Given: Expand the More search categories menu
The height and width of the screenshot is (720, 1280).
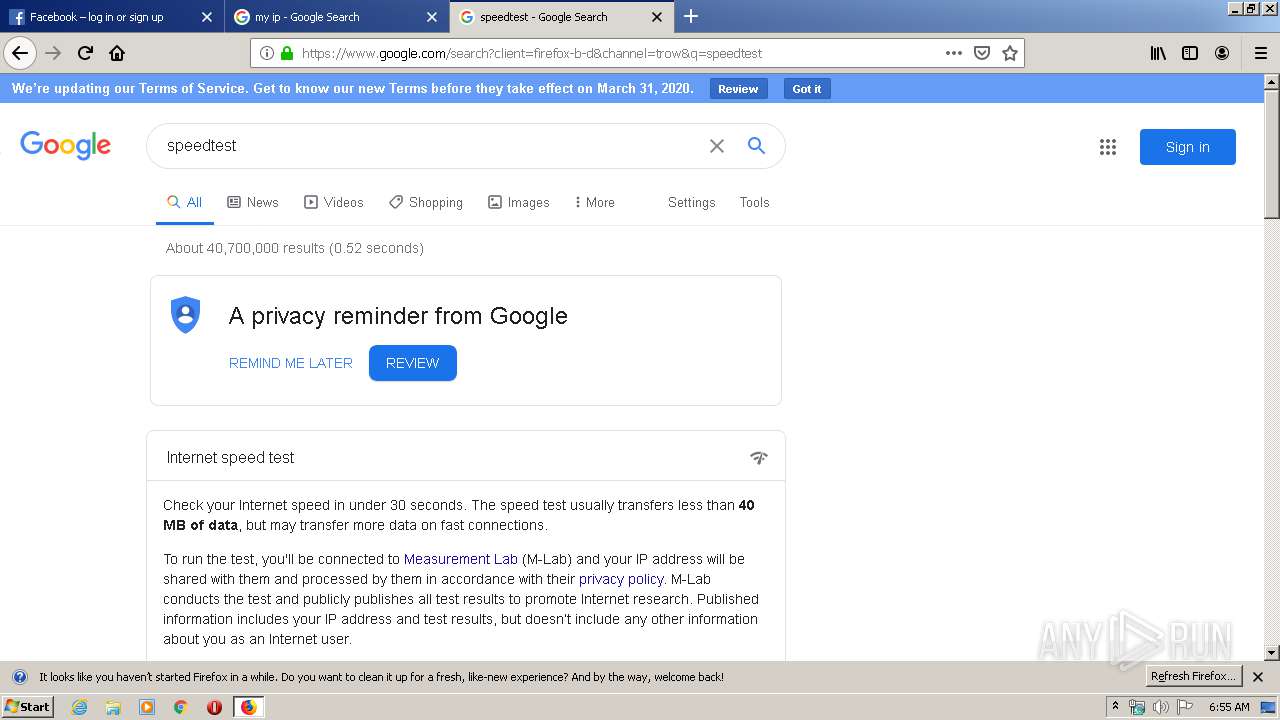Looking at the screenshot, I should click(595, 202).
